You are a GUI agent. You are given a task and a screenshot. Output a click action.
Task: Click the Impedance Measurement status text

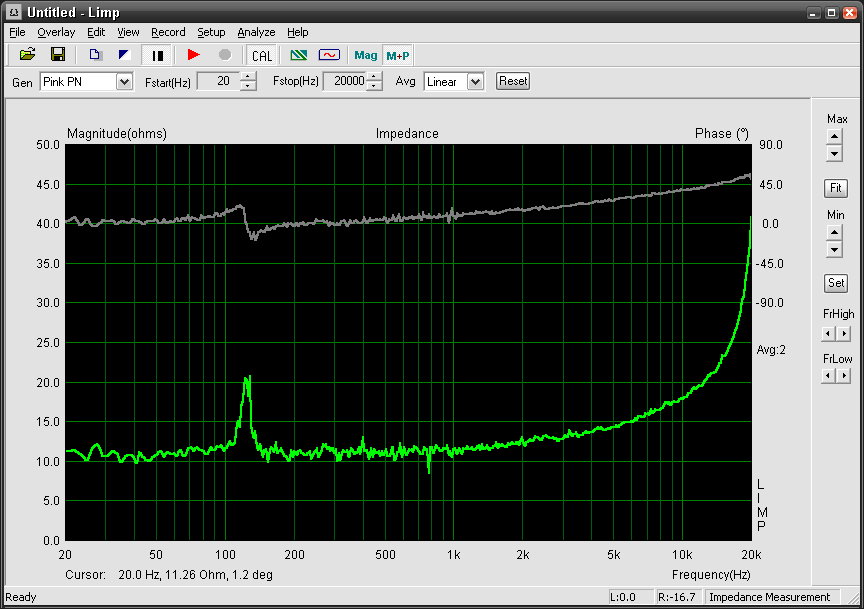pyautogui.click(x=769, y=597)
